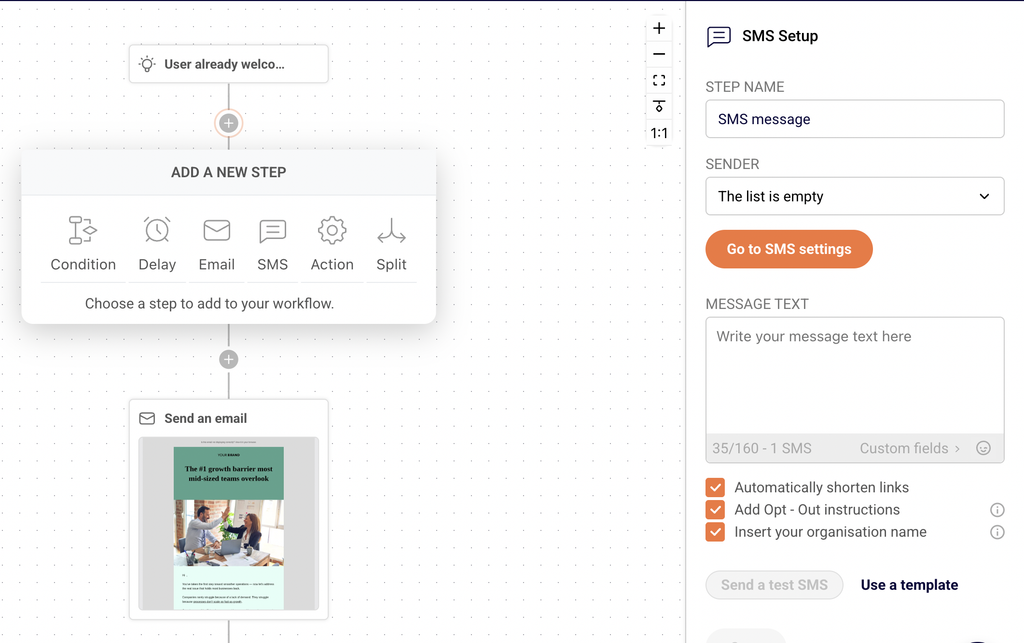Viewport: 1024px width, 643px height.
Task: Click 'Choose a step to add' hint text
Action: point(209,304)
